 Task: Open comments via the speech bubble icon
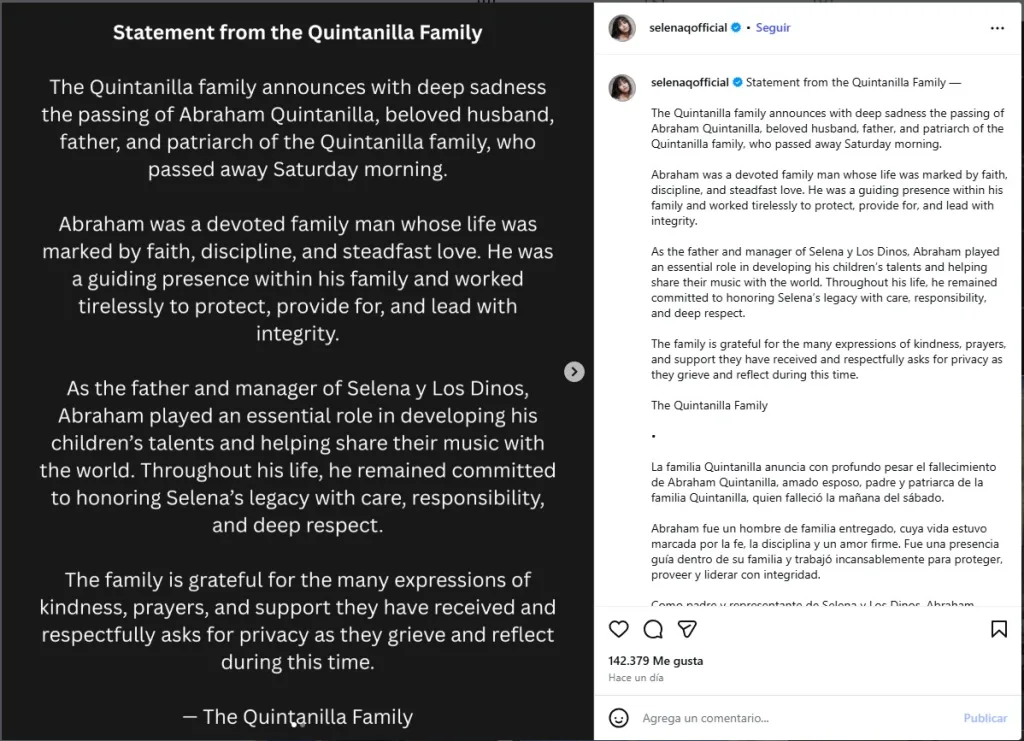point(654,629)
